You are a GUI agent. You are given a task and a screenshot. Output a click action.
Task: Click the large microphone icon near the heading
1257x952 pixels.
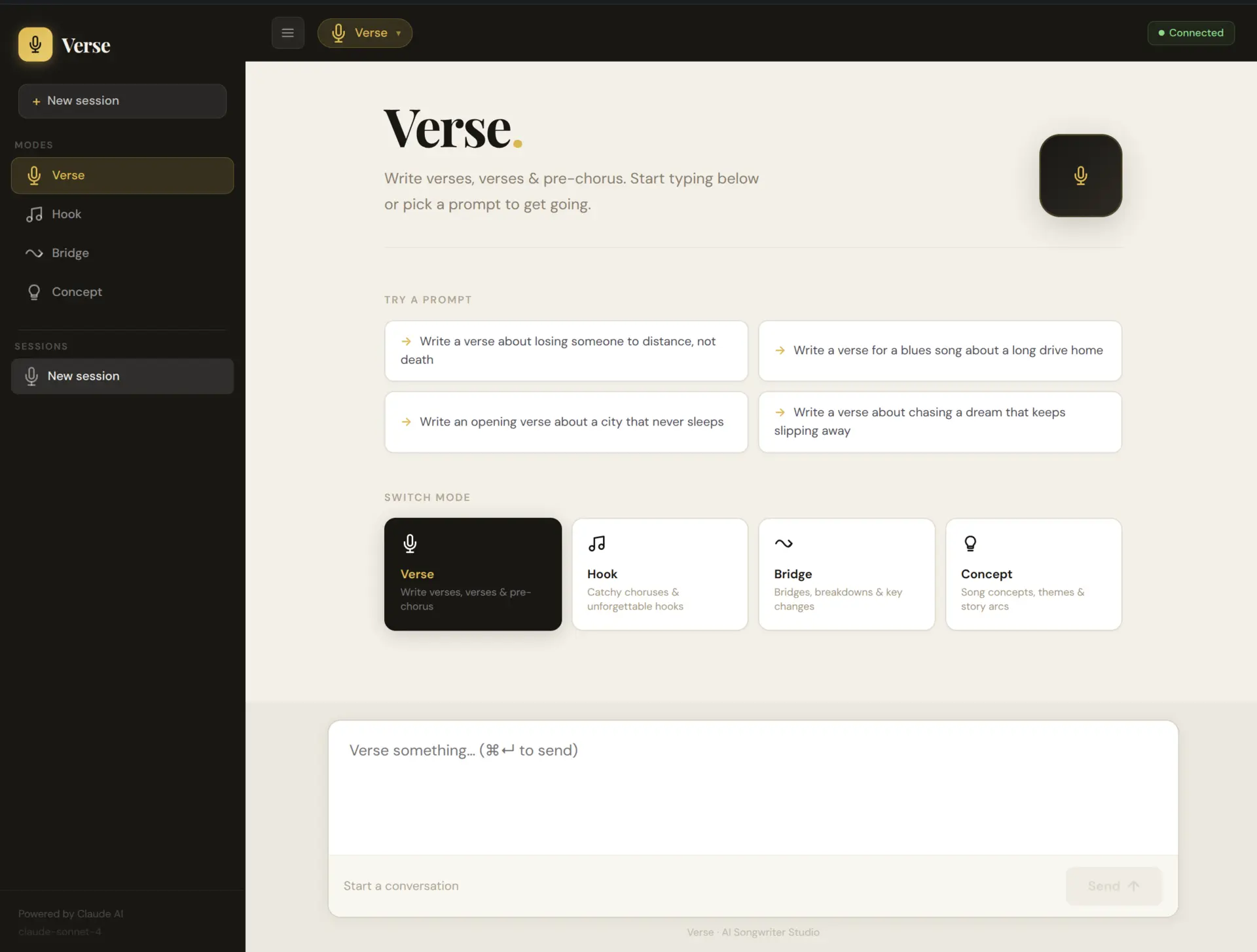[1080, 175]
